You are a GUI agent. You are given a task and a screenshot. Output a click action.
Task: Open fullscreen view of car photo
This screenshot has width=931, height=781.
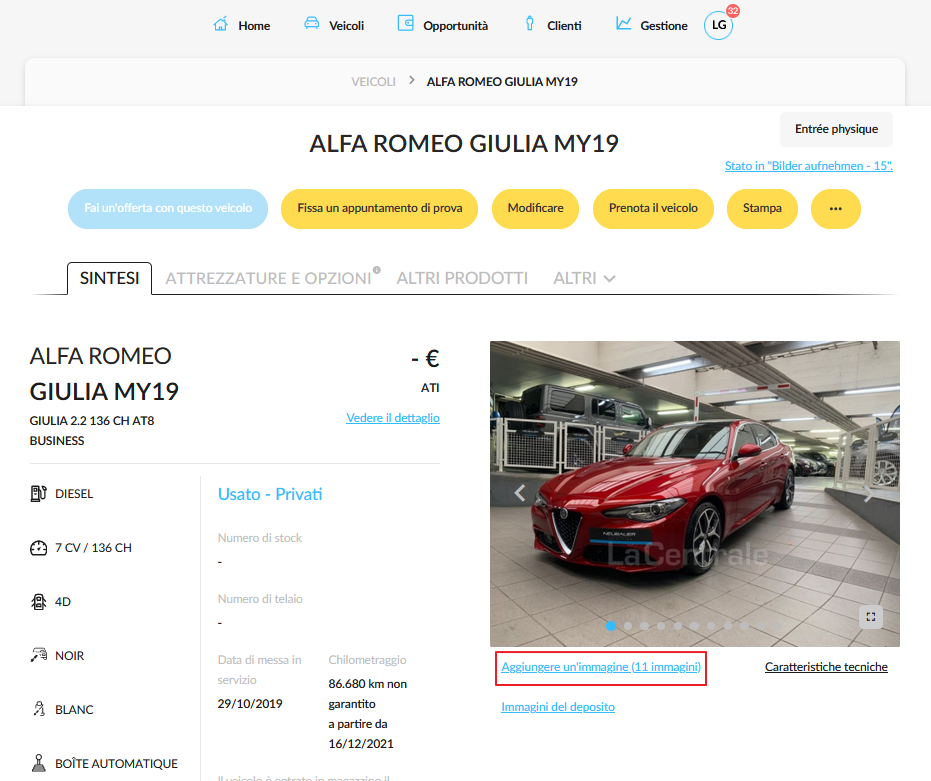click(871, 617)
